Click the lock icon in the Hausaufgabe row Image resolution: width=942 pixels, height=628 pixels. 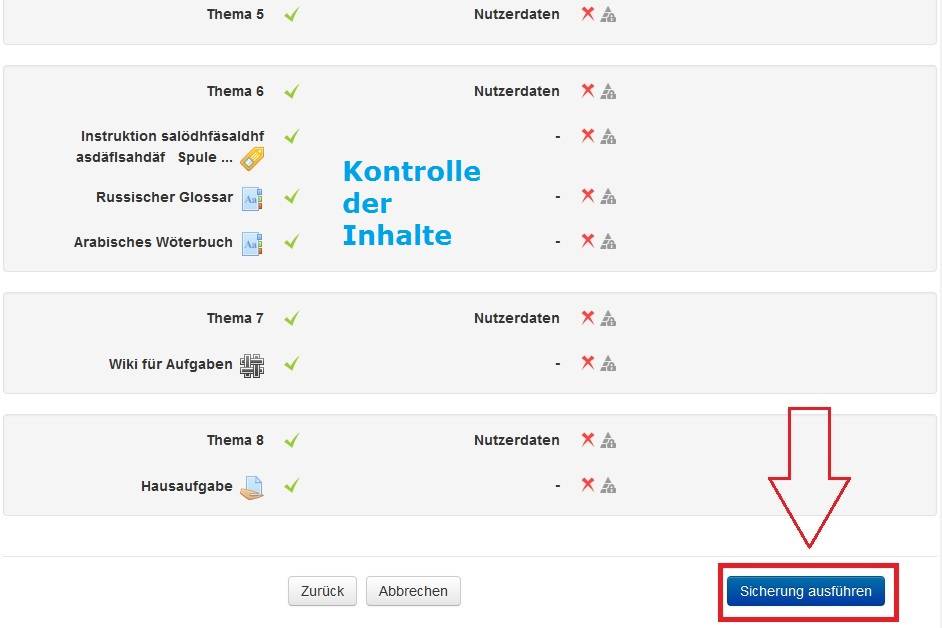coord(608,486)
